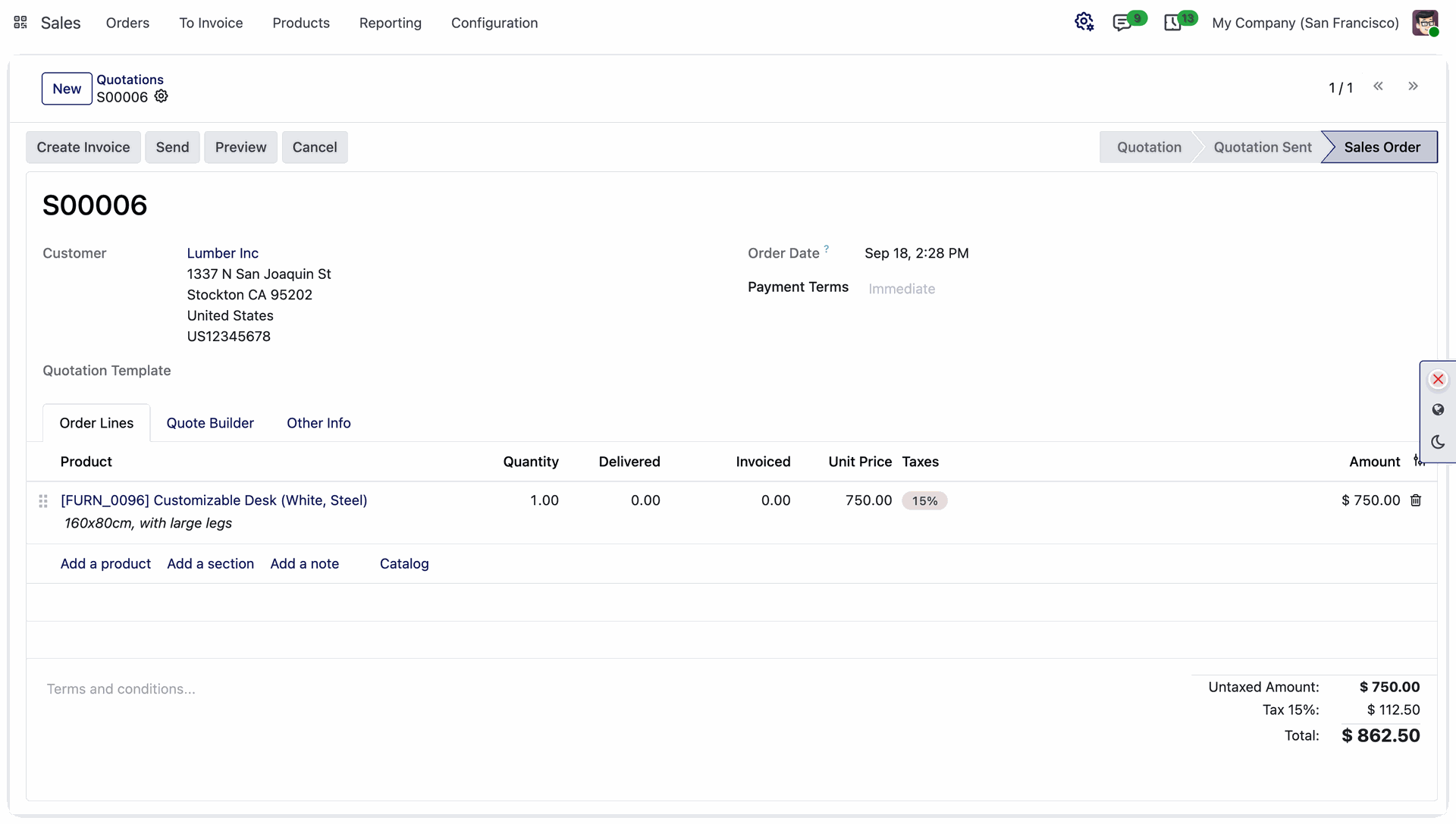Open the Configuration menu

494,23
